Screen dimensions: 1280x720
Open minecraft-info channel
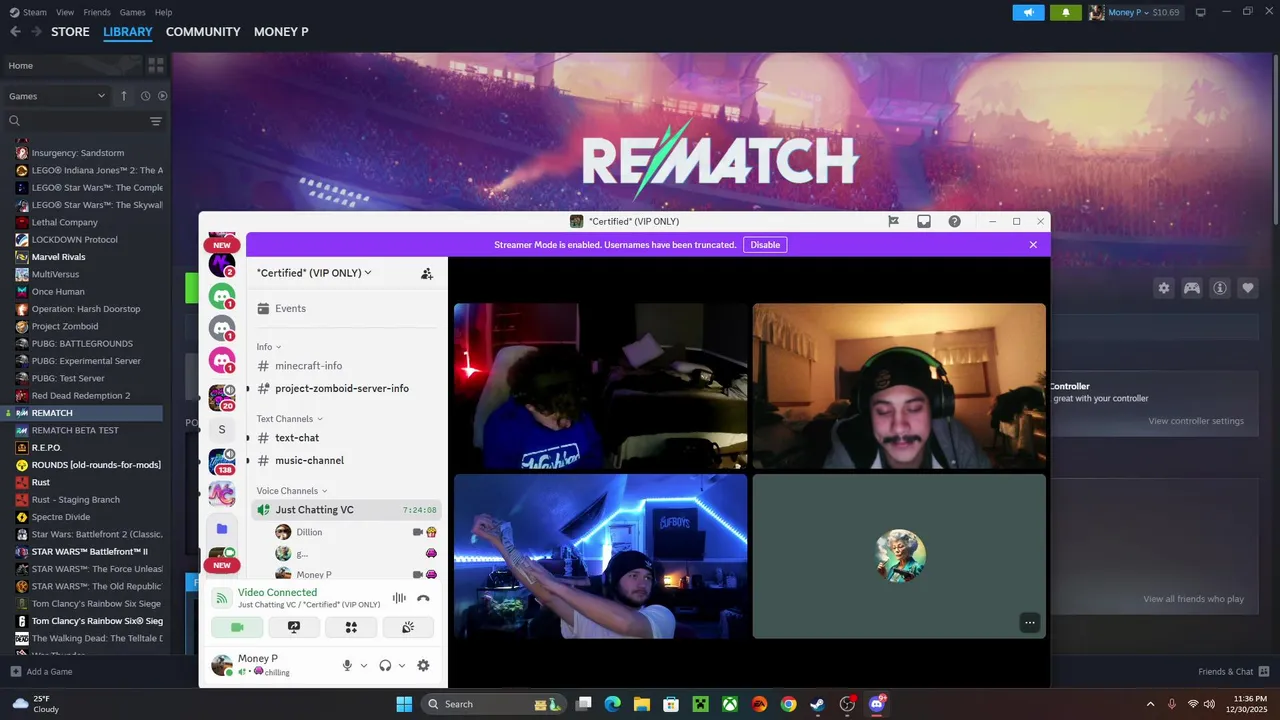coord(344,366)
